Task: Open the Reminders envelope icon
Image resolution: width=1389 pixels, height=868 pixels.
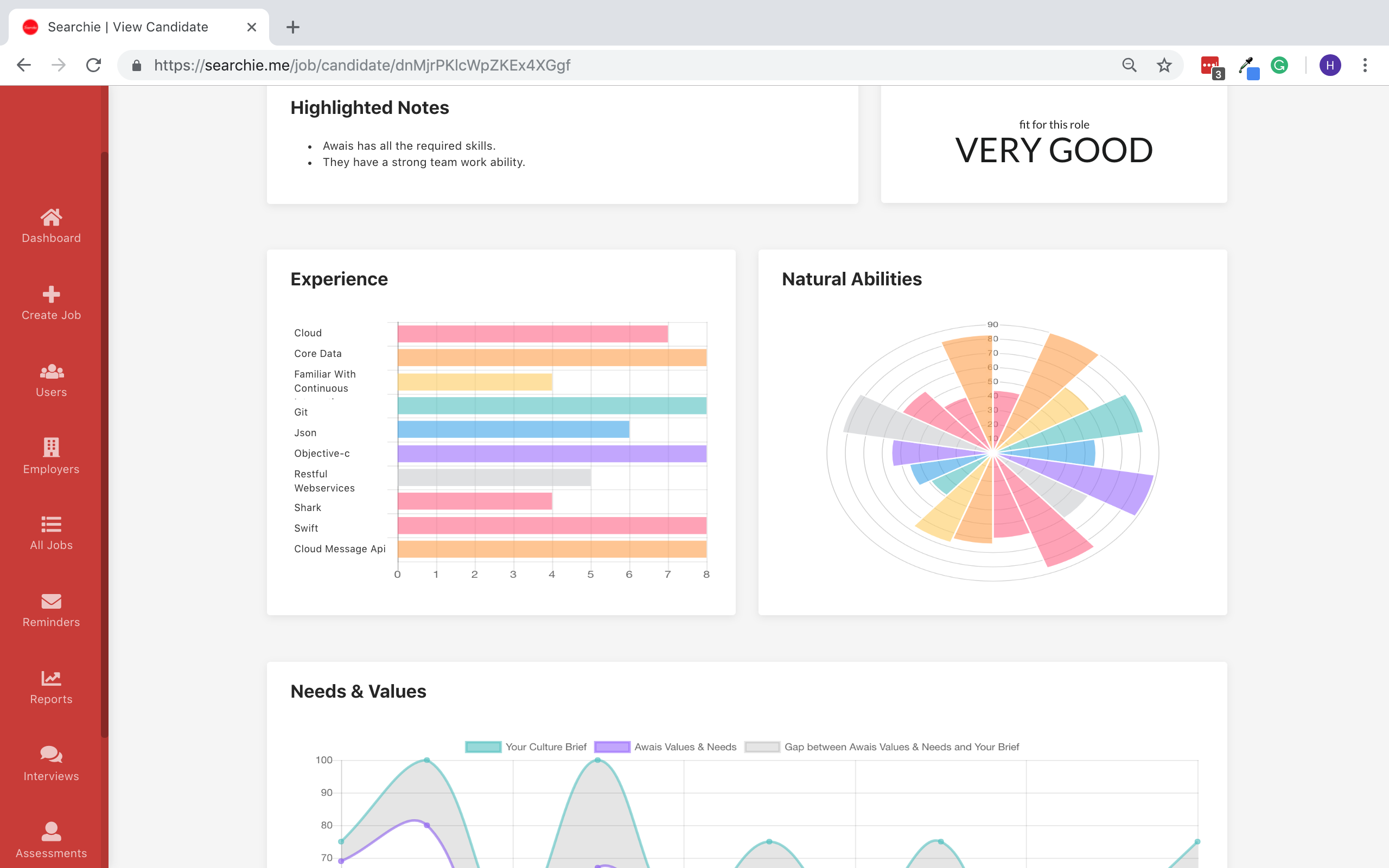Action: (x=51, y=601)
